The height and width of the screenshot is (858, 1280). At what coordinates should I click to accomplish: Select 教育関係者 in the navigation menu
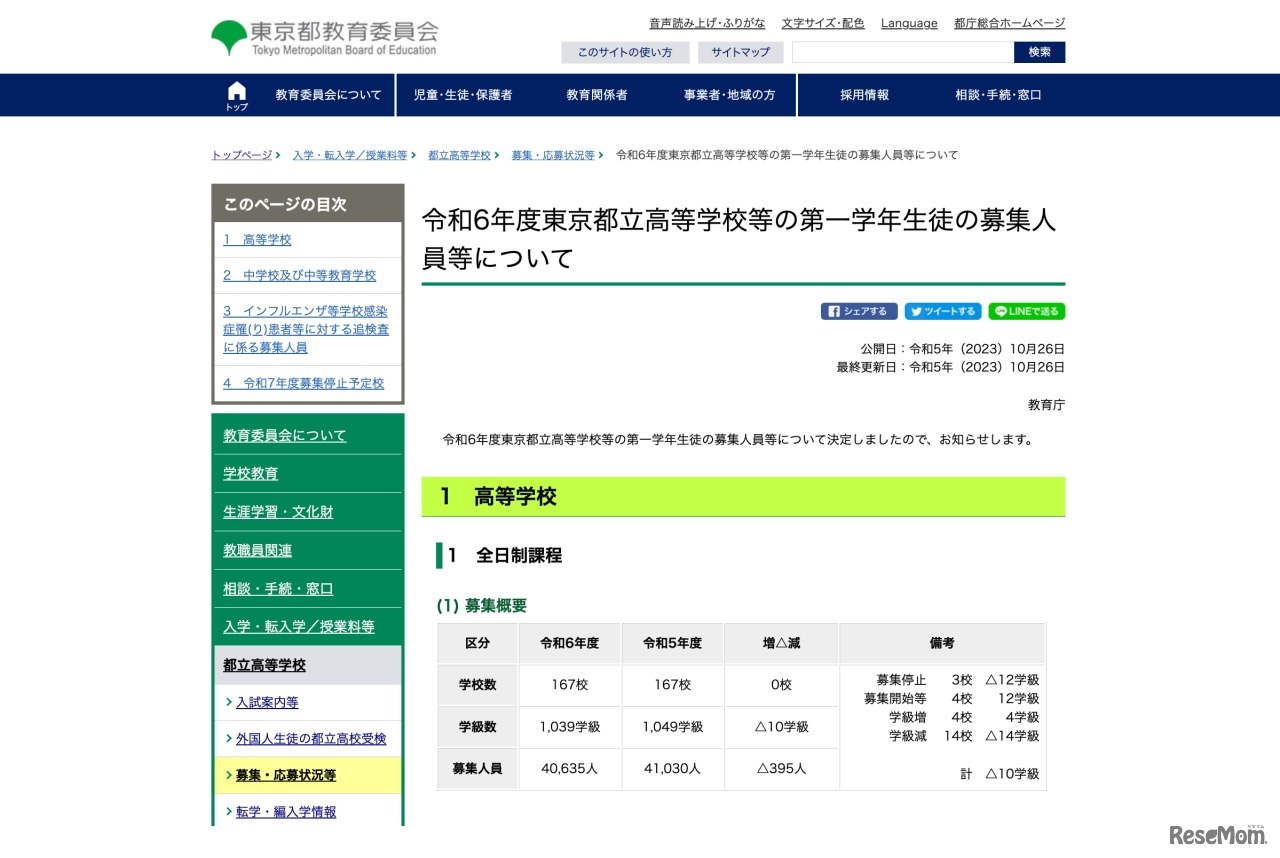coord(595,94)
